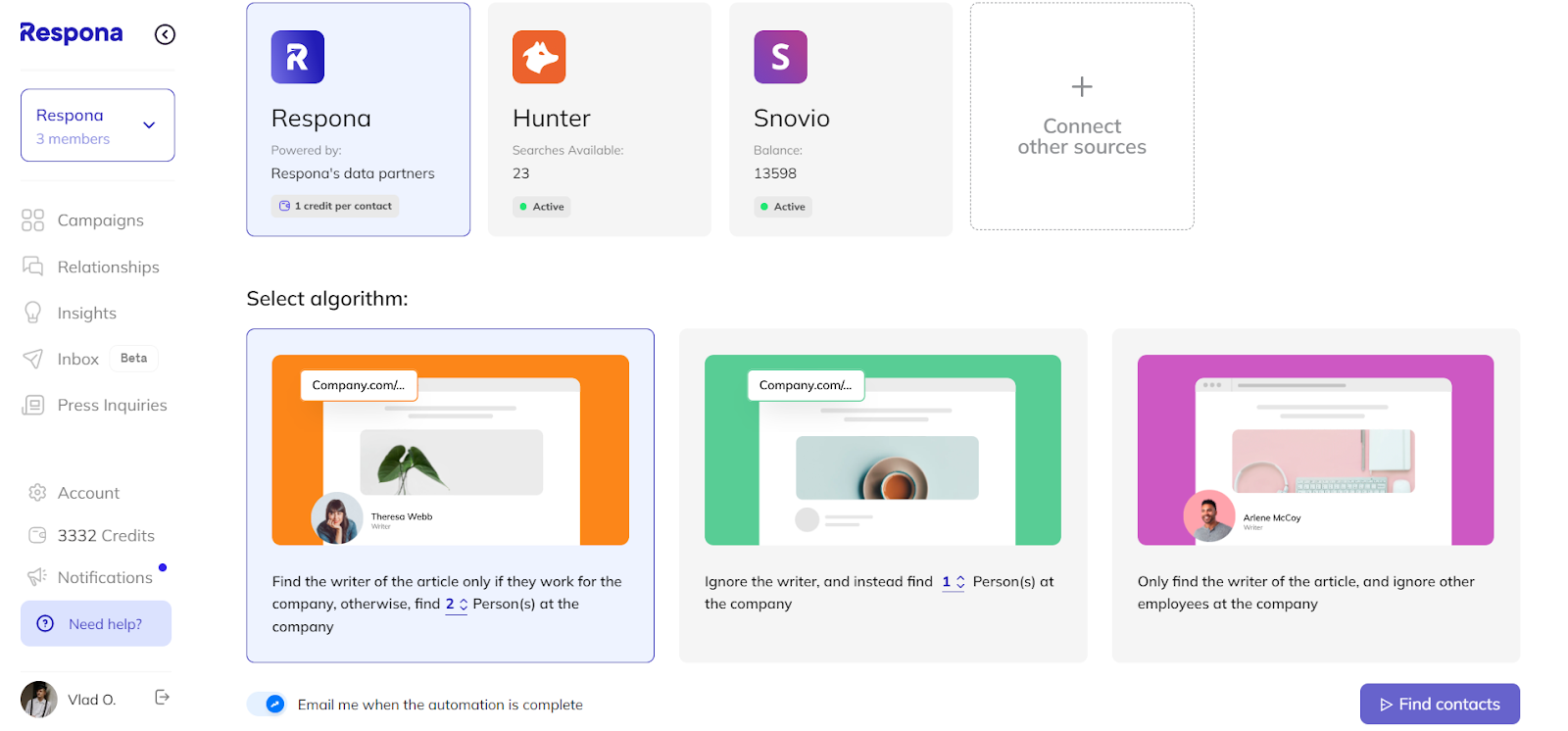
Task: Click the Notifications megaphone icon
Action: 37,577
